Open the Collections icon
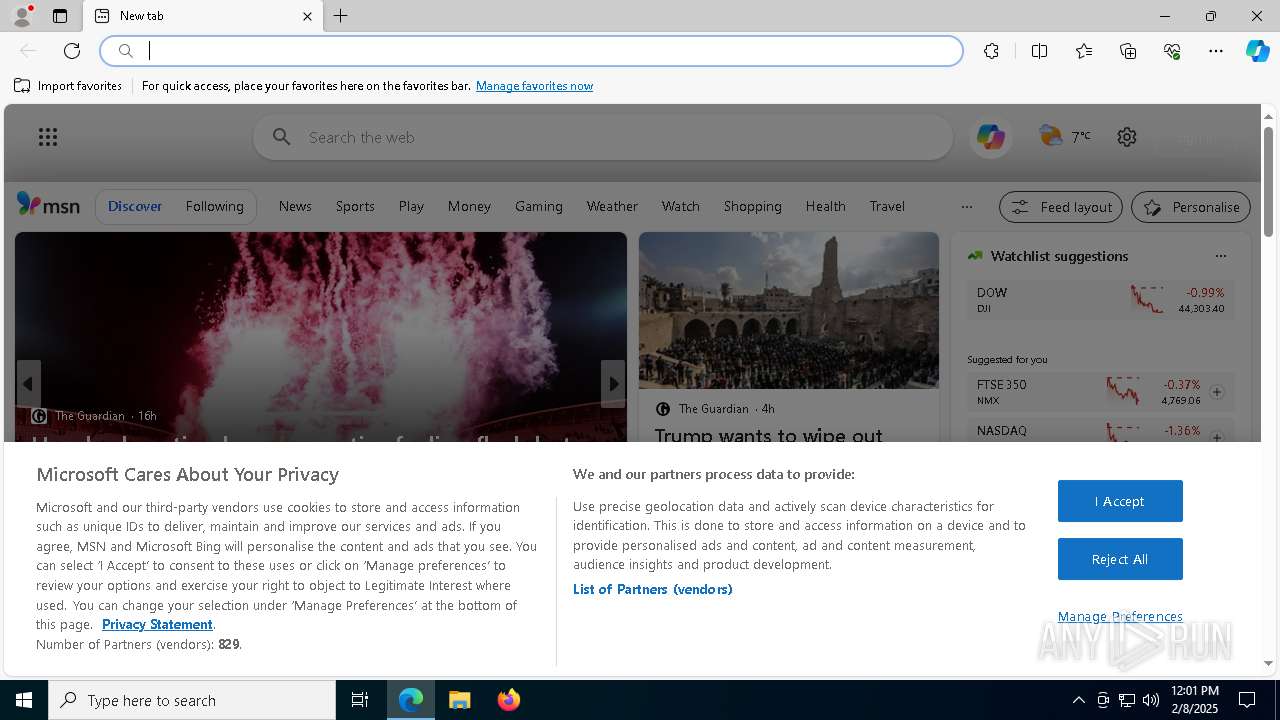1280x720 pixels. (x=1128, y=51)
